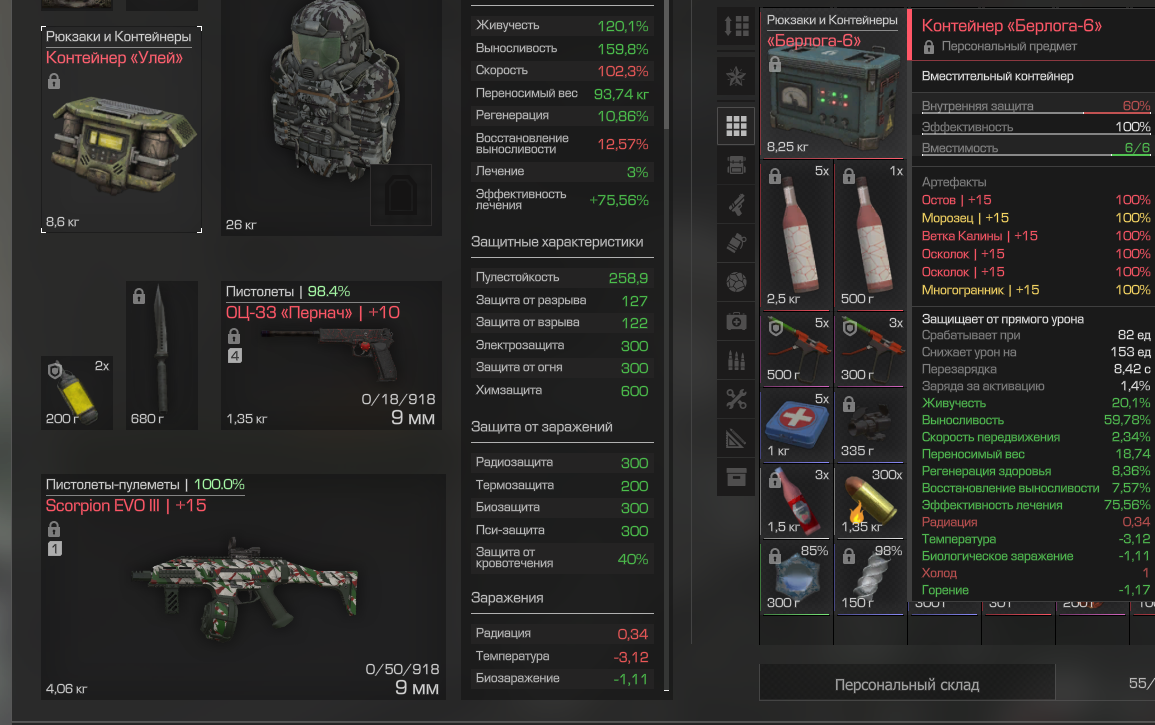Select the «Берлога-6» container in storage

tap(832, 85)
